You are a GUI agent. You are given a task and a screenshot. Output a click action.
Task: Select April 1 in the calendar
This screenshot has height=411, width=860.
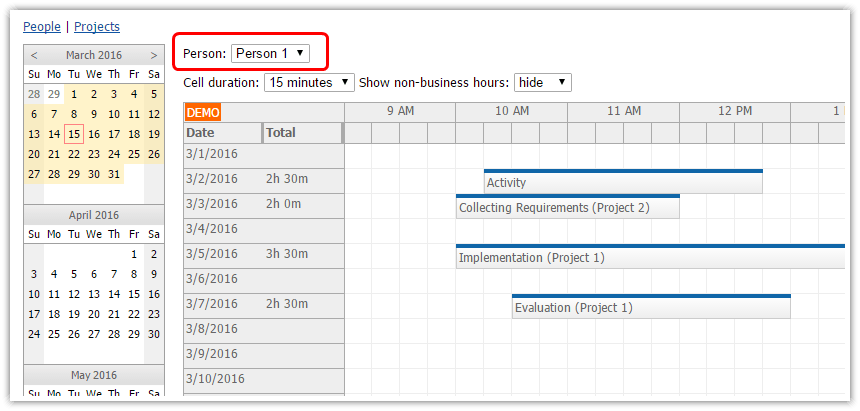pos(134,254)
